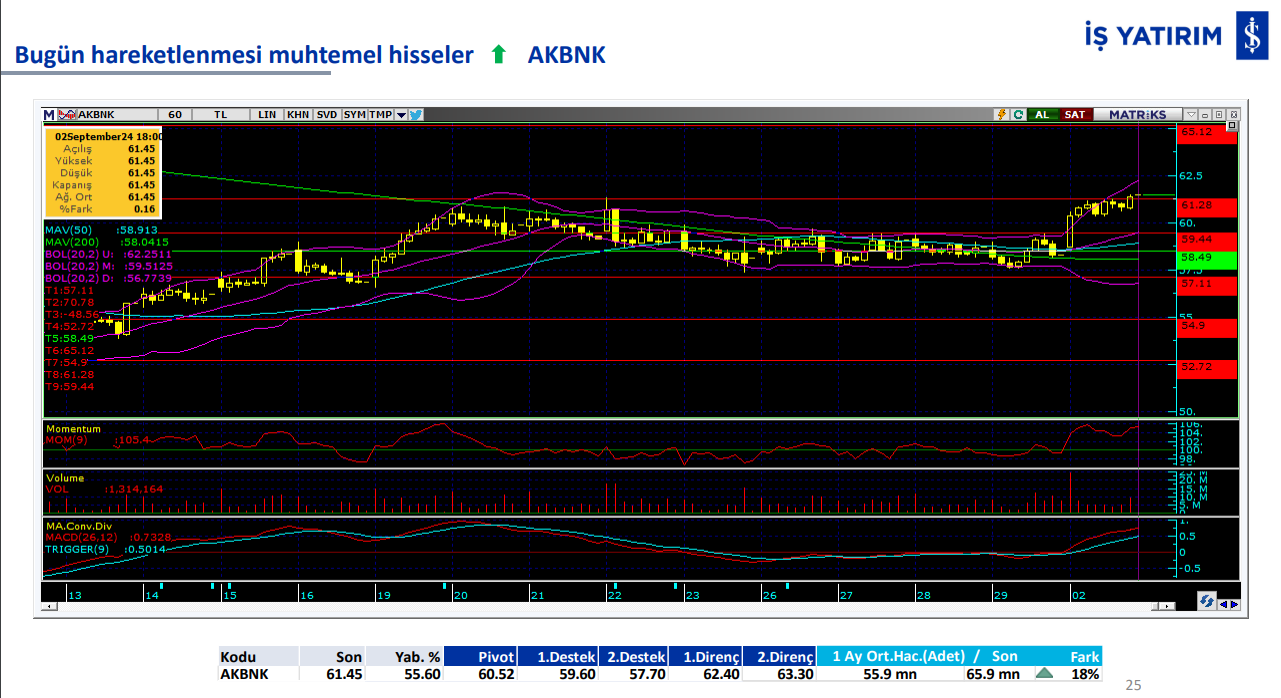Click the green AL buy button
The width and height of the screenshot is (1281, 698).
1041,114
